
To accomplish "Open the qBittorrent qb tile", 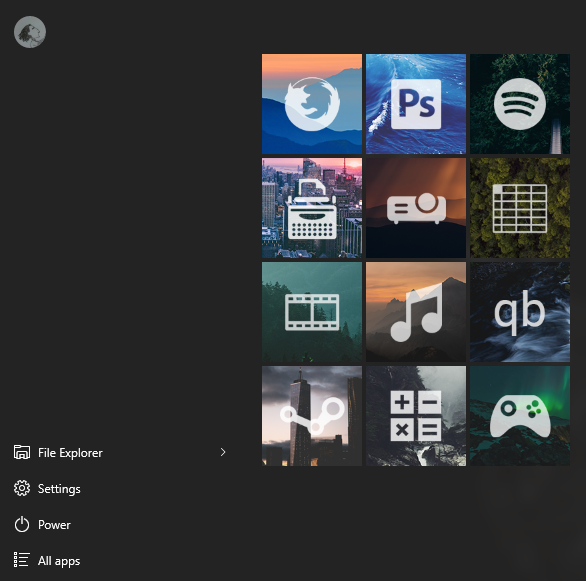I will pos(520,312).
